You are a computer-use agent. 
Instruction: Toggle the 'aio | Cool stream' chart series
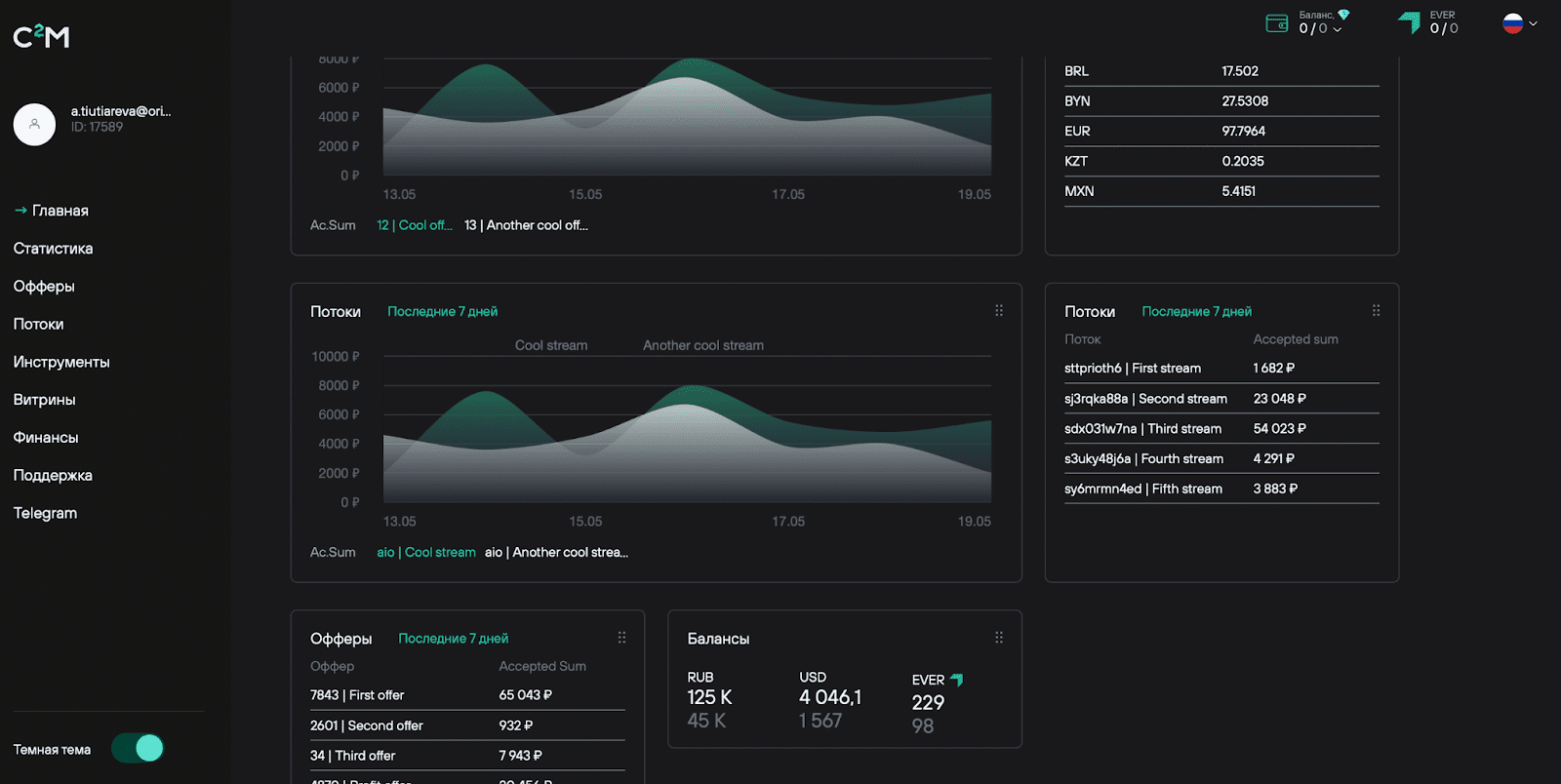pos(426,552)
